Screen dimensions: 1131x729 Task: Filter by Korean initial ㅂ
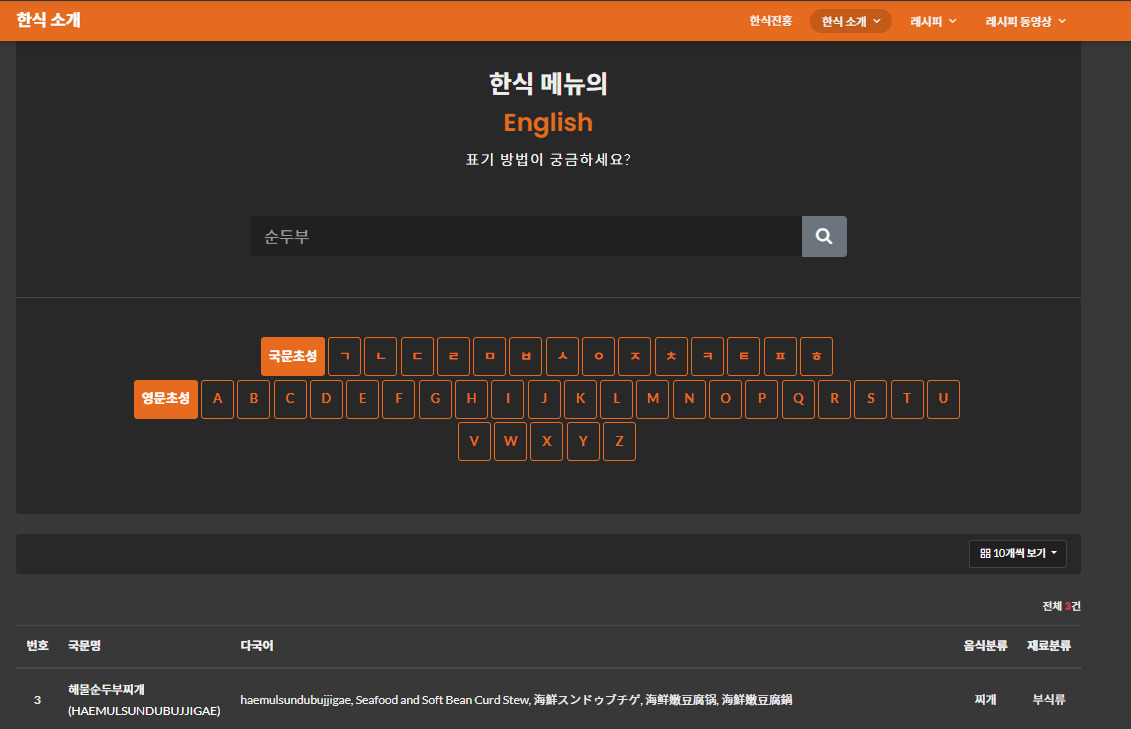(526, 356)
